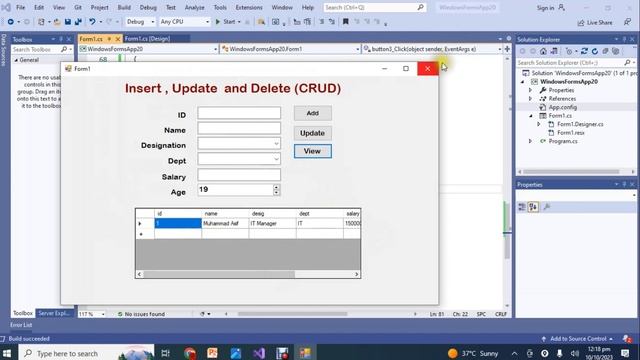
Task: Click inside the Name text field
Action: tap(239, 129)
